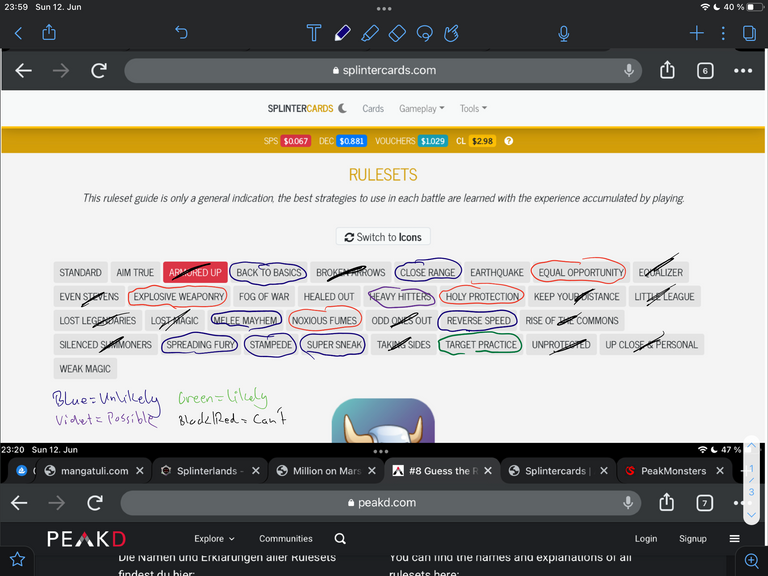This screenshot has width=768, height=576.
Task: Tap the zoom magnifier icon on PeakD
Action: pos(751,560)
